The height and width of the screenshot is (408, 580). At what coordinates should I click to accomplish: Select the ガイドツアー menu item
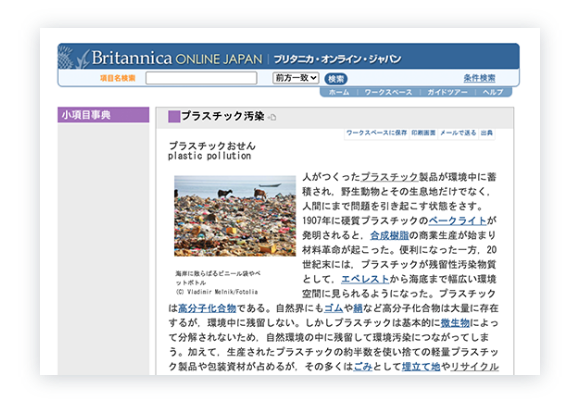coord(447,92)
